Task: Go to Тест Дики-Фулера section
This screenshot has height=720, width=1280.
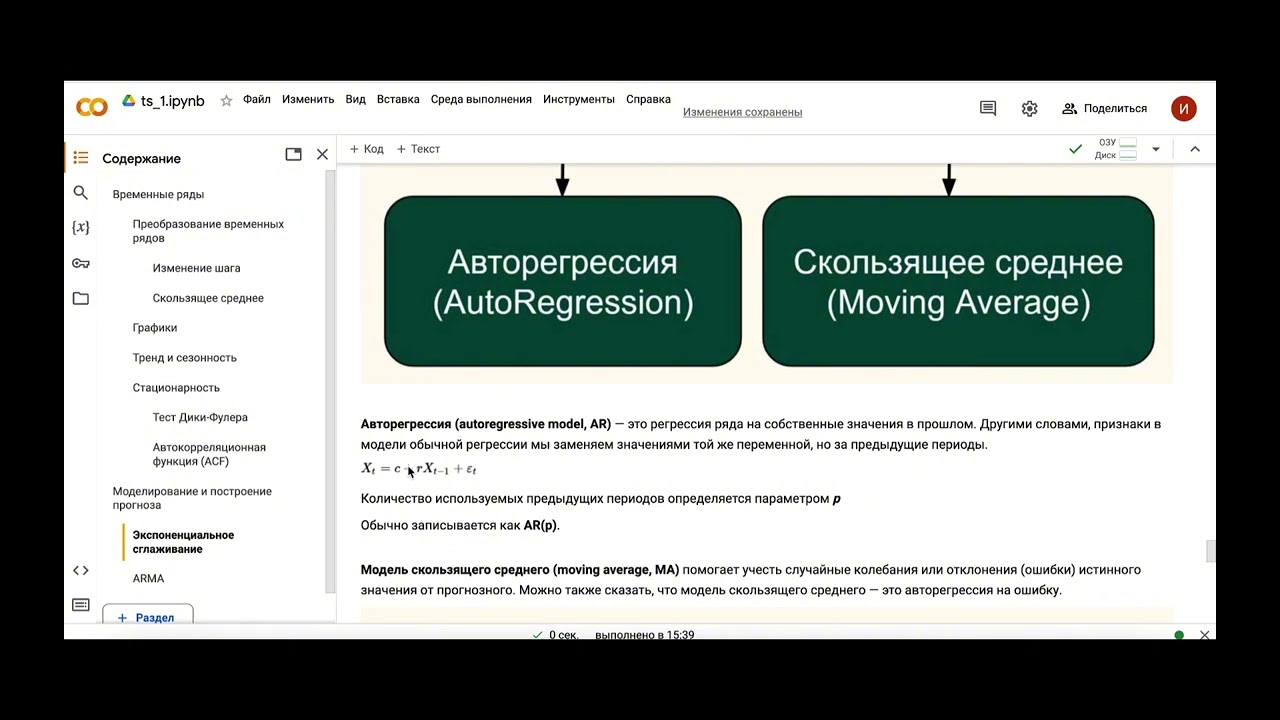Action: tap(200, 418)
